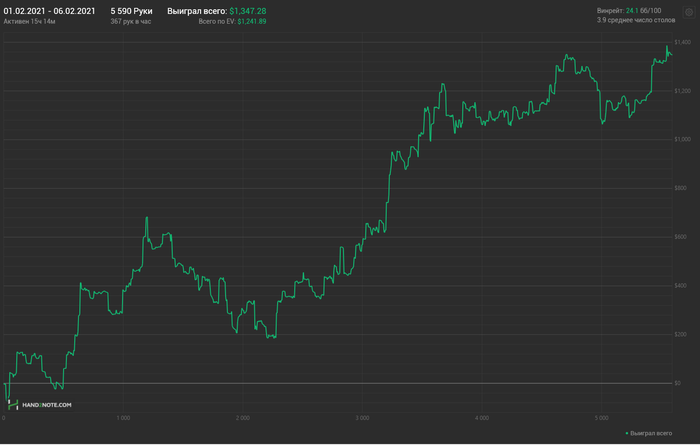This screenshot has width=700, height=445.
Task: Open graph settings with the gear icon
Action: tap(689, 12)
